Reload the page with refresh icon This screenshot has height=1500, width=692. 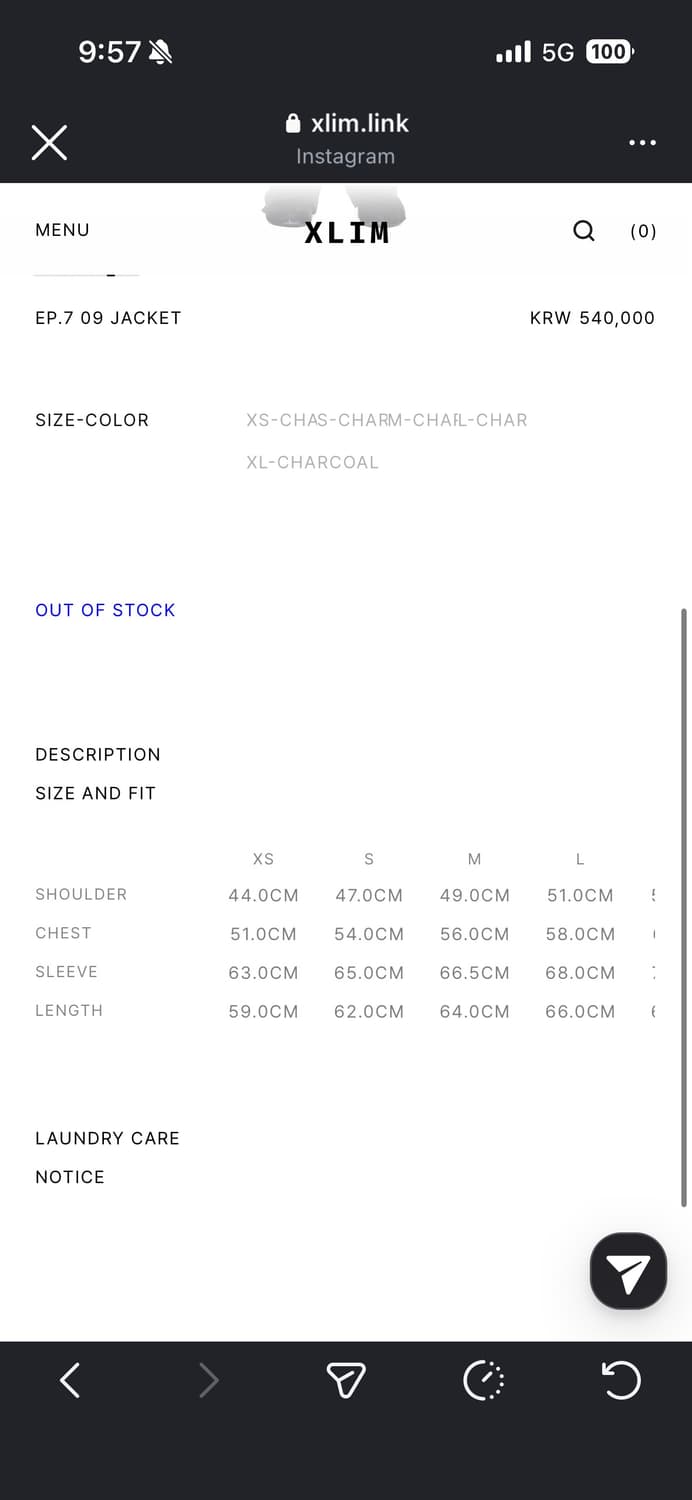click(621, 1381)
